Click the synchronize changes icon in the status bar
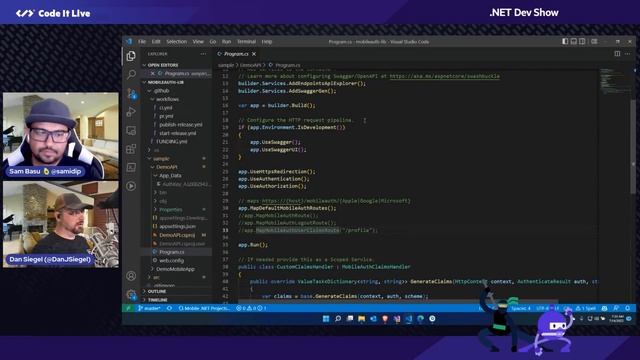Image resolution: width=640 pixels, height=360 pixels. tap(169, 308)
